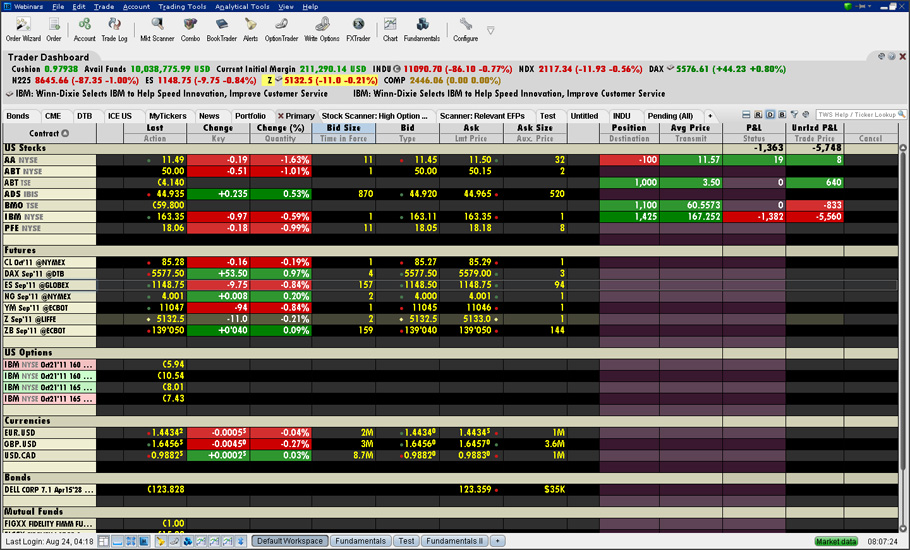The width and height of the screenshot is (910, 550).
Task: Open the Trade Log
Action: coord(114,30)
